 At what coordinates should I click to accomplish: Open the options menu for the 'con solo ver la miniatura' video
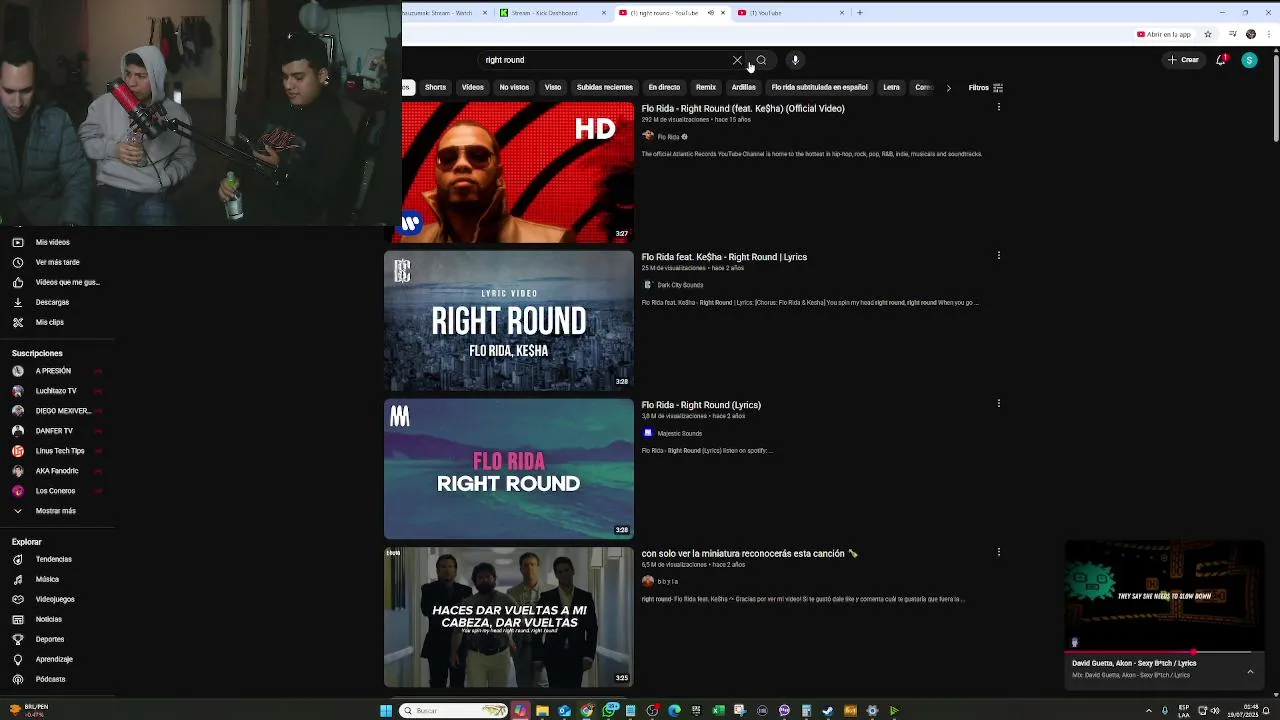coord(998,551)
